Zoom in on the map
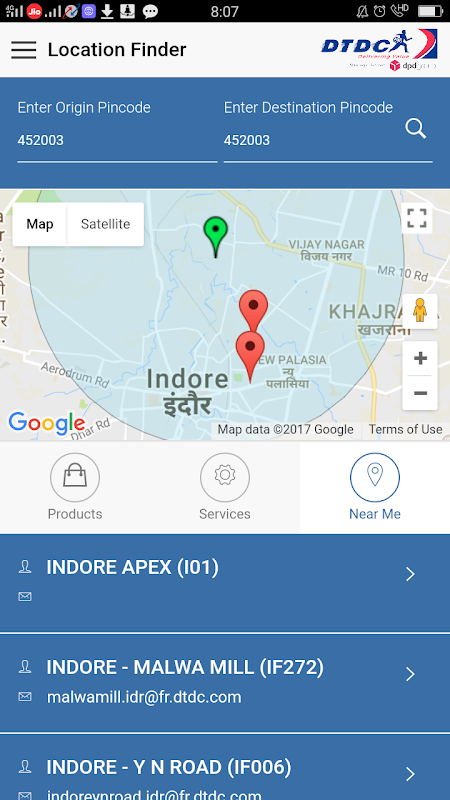Screen dimensions: 450x800 click(x=420, y=358)
